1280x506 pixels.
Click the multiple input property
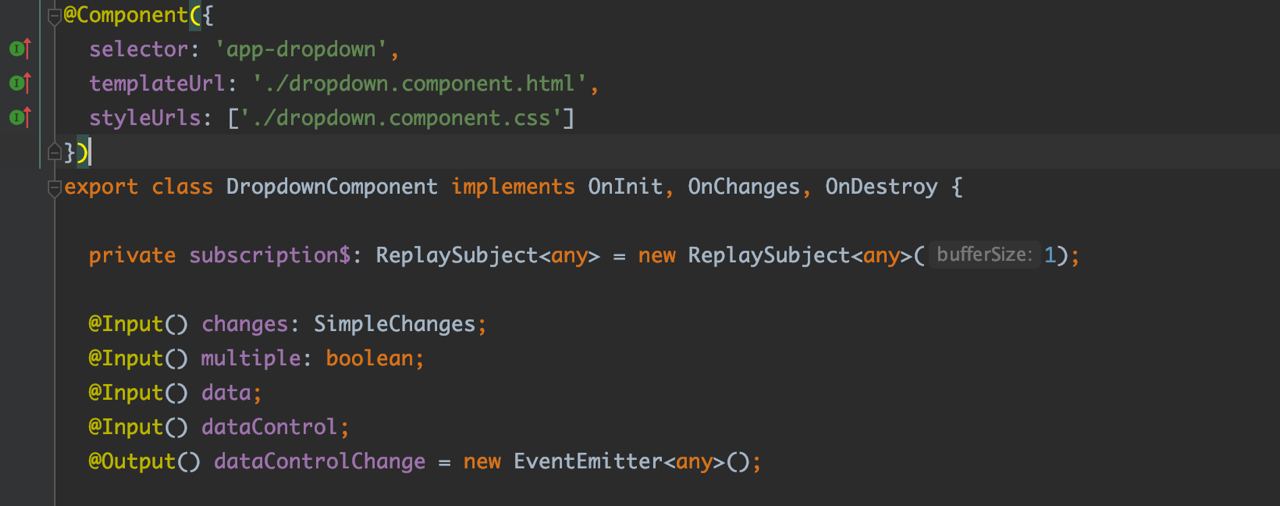point(251,358)
